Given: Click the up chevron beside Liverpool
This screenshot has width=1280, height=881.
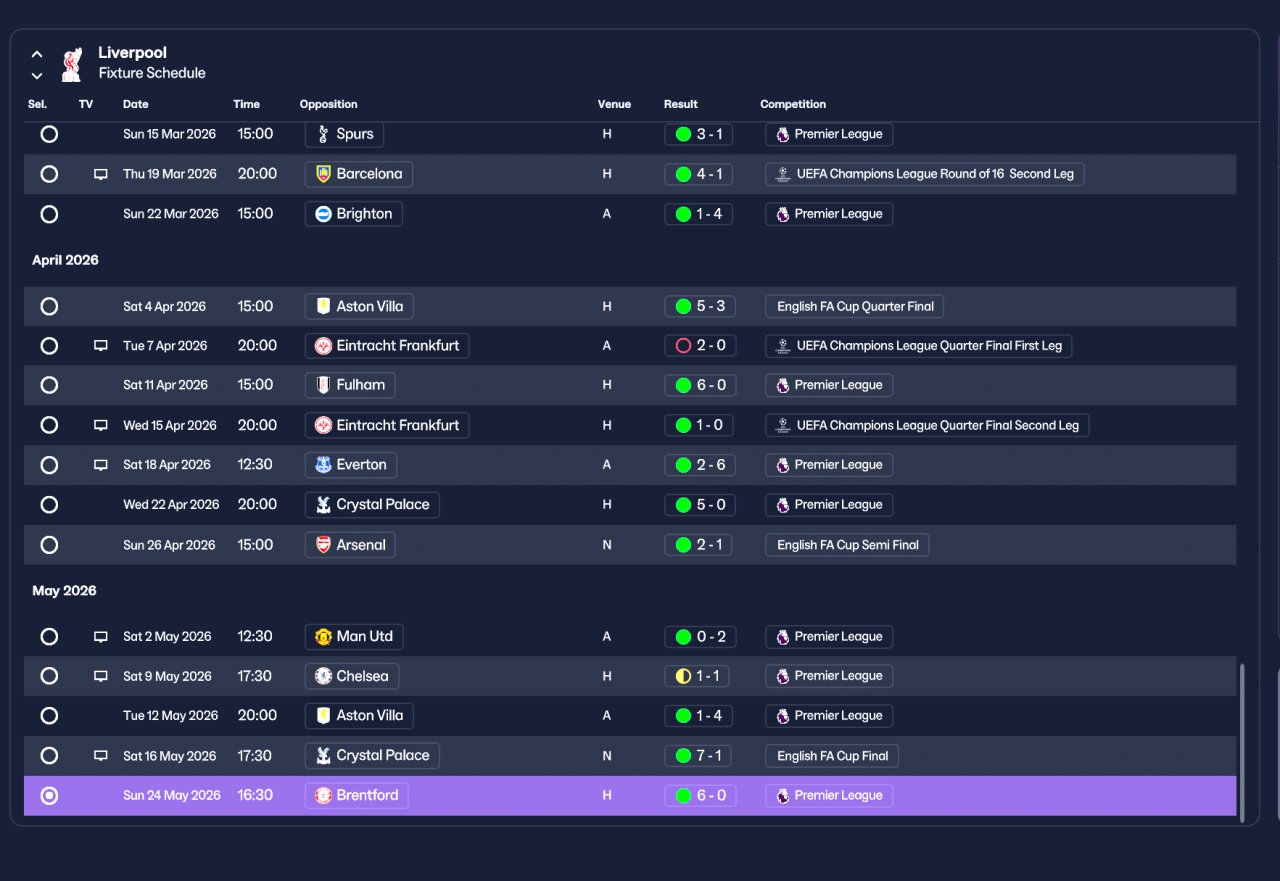Looking at the screenshot, I should (37, 54).
